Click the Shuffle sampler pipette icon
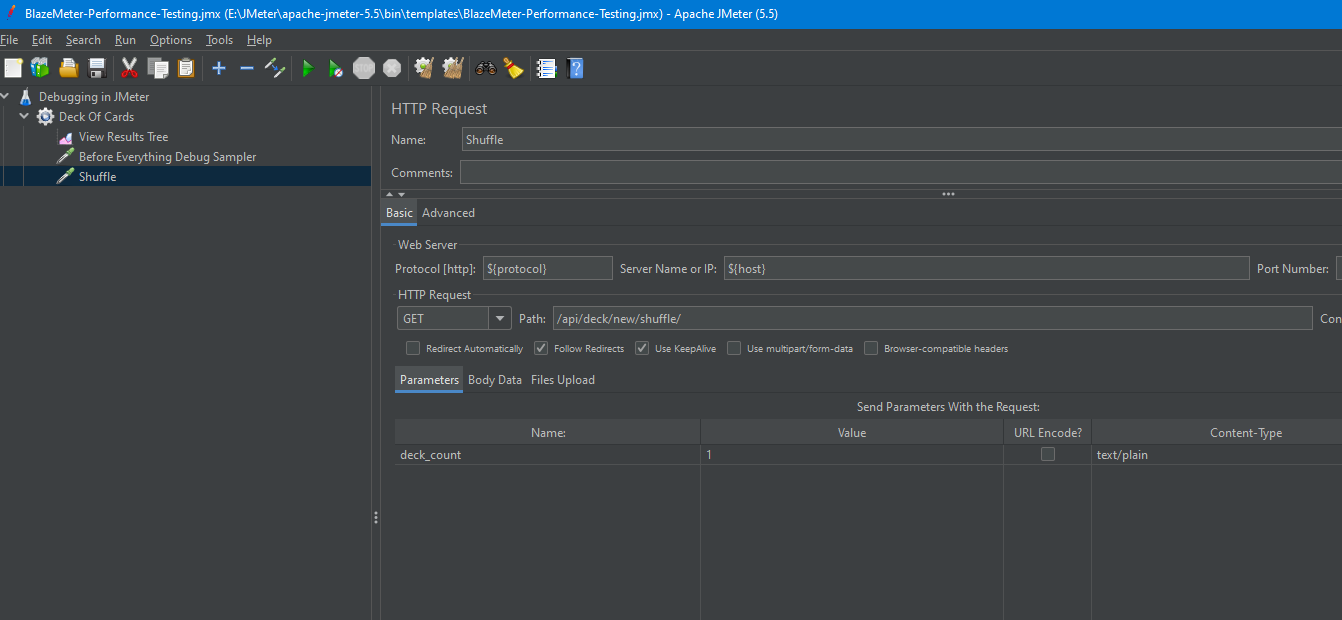Image resolution: width=1342 pixels, height=620 pixels. 65,176
